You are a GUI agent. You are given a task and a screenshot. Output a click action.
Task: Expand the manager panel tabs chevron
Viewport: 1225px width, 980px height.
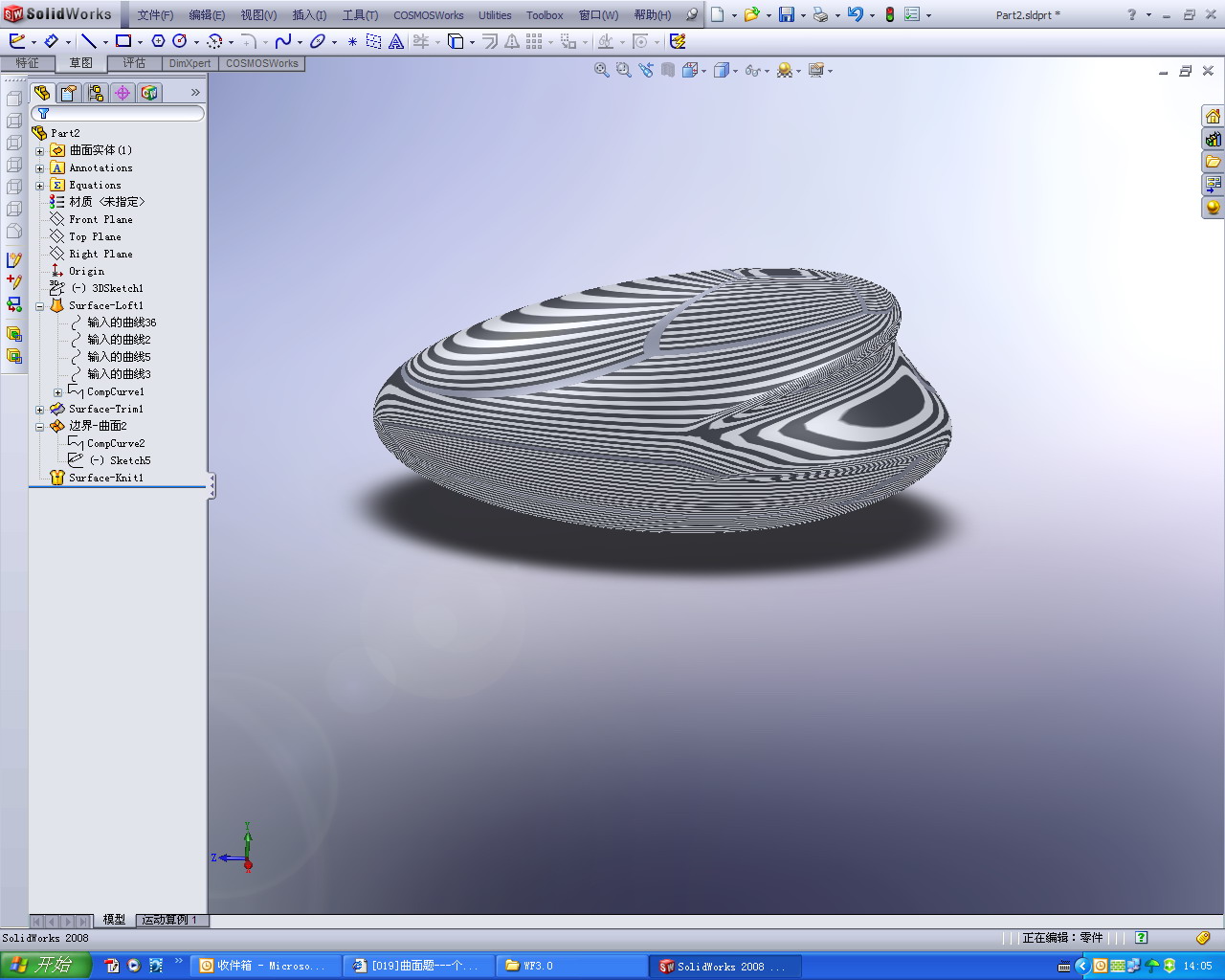195,92
